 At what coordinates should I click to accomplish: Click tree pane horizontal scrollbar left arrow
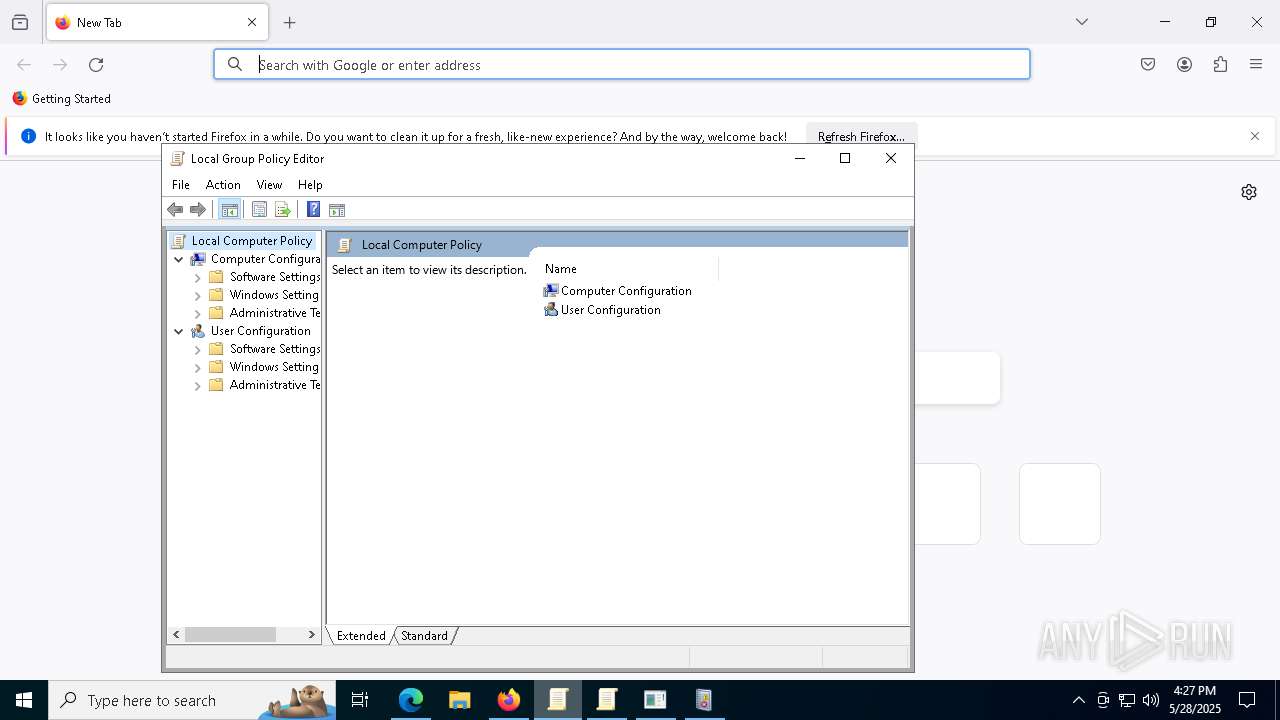click(176, 635)
